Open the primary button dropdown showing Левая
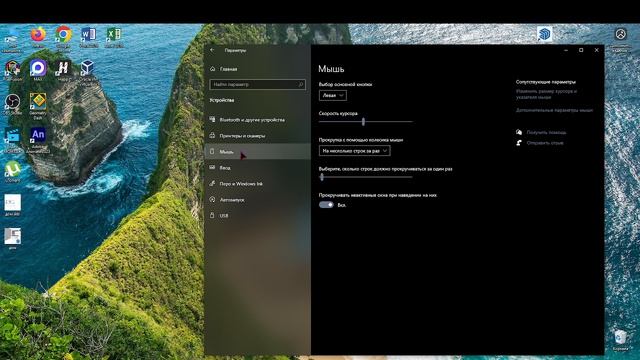 (x=333, y=95)
